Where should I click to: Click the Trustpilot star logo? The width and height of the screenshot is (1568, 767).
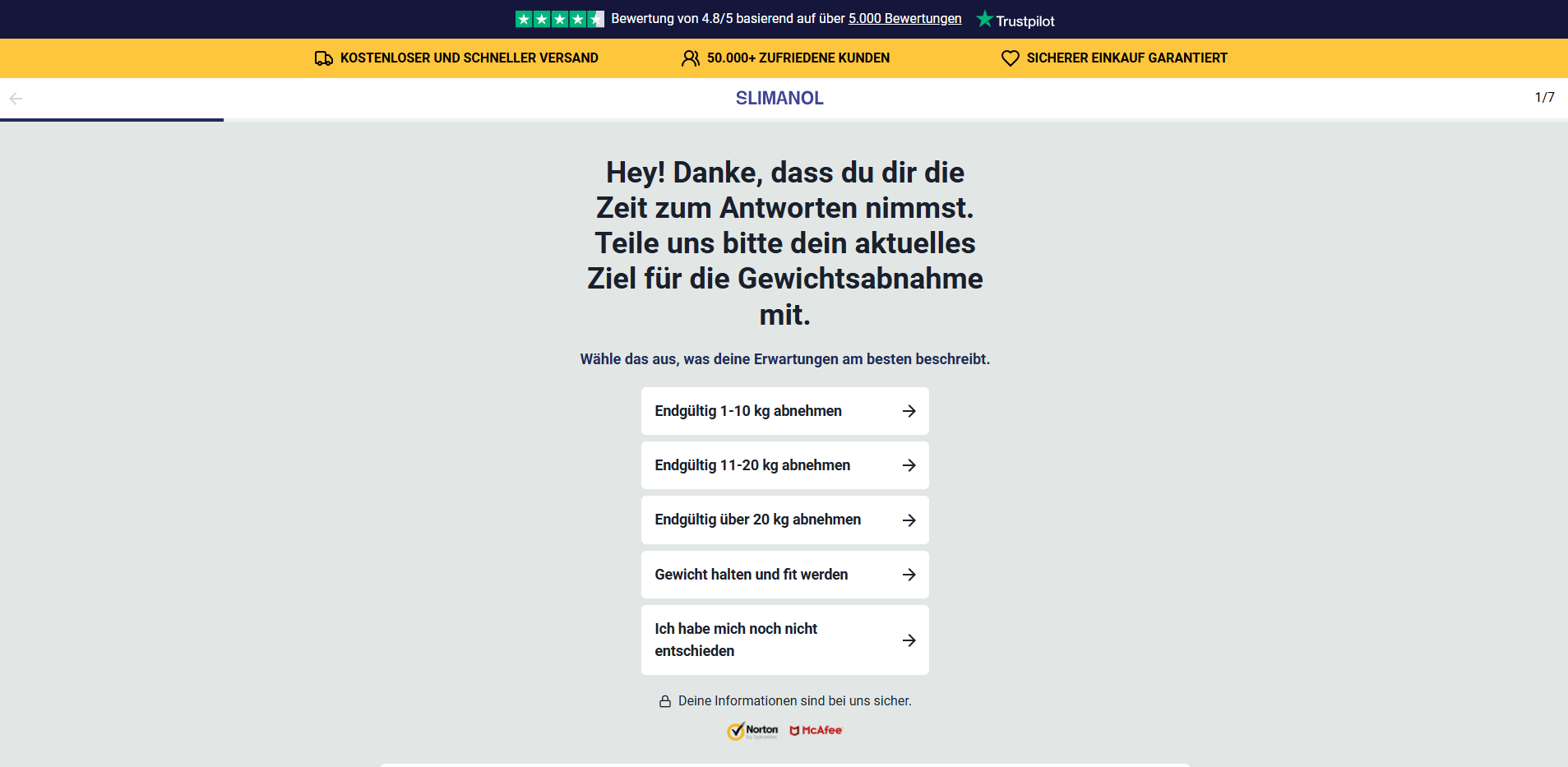click(x=984, y=19)
